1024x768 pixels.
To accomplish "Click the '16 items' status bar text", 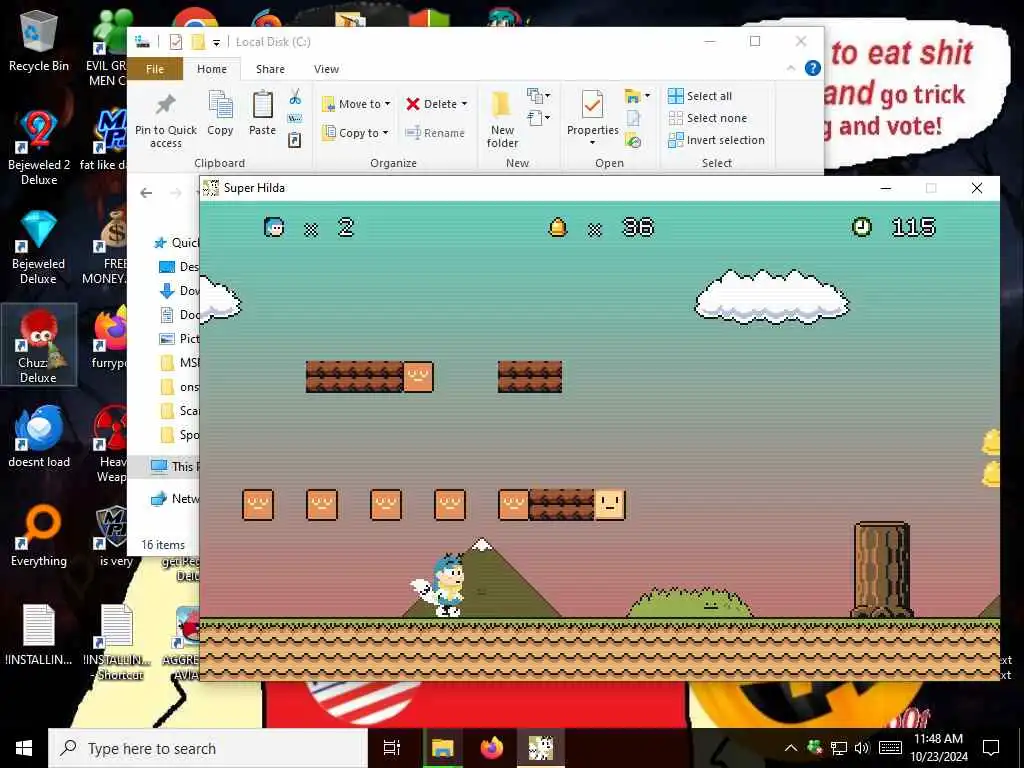I will pos(163,545).
